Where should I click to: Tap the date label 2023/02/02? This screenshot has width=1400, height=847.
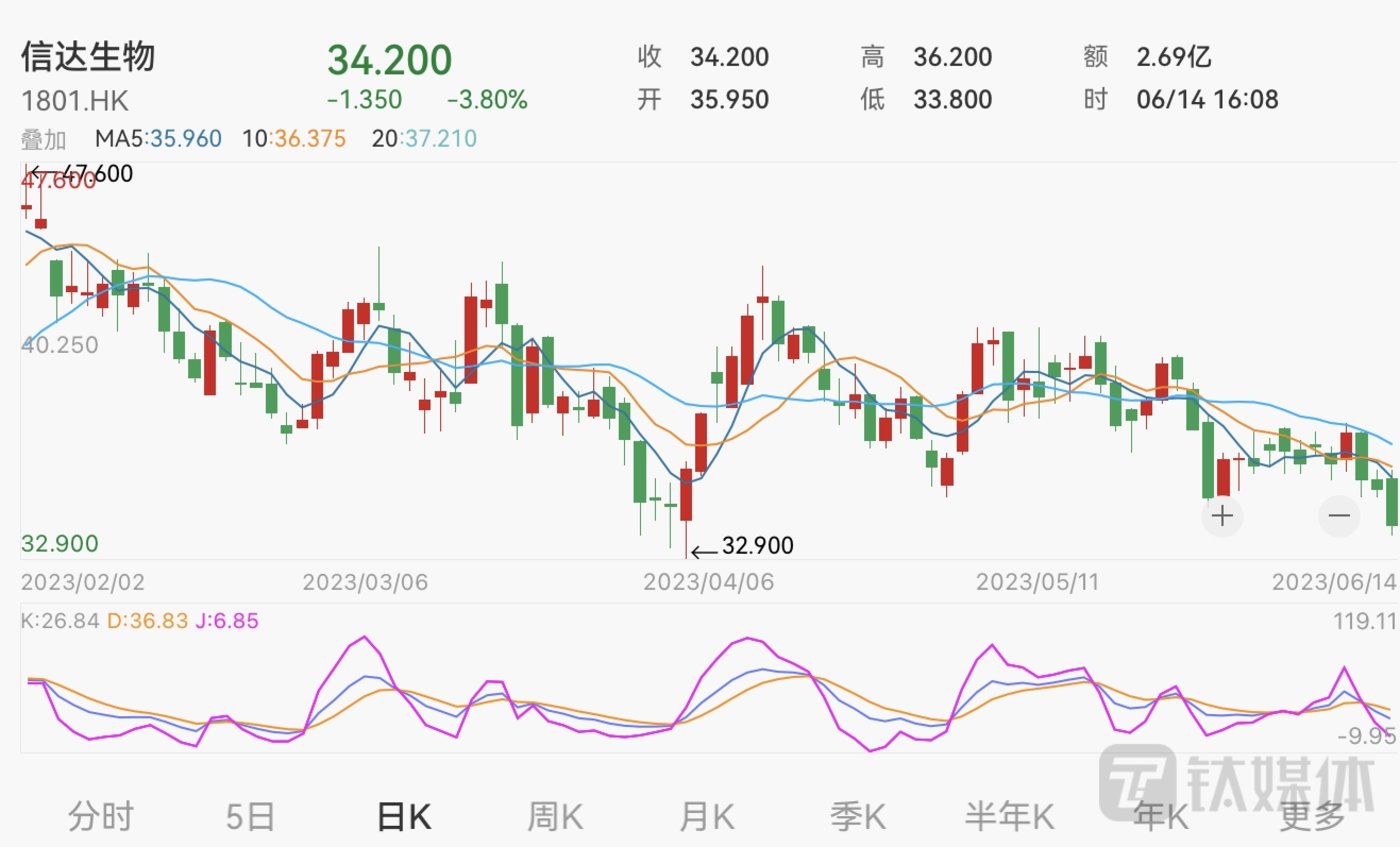click(x=83, y=582)
